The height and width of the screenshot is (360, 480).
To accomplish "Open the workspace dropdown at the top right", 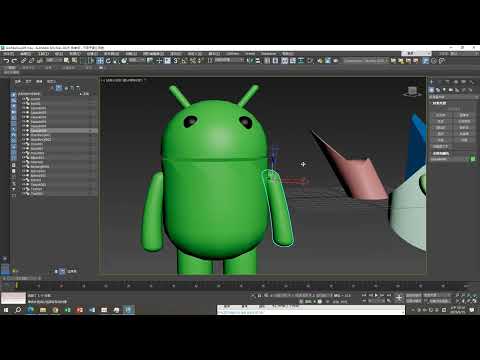I will click(416, 54).
